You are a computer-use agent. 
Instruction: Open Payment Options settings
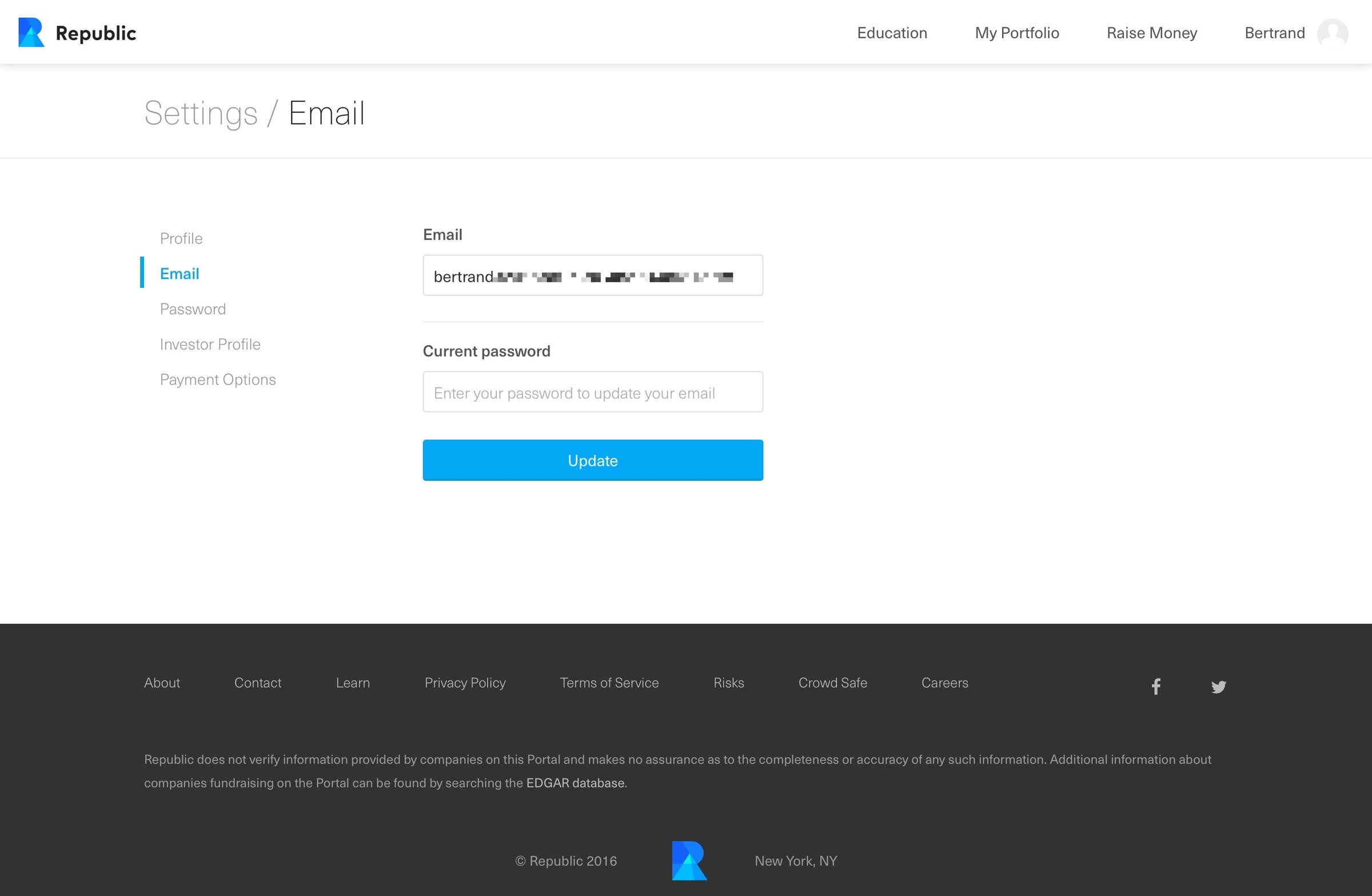[x=217, y=379]
